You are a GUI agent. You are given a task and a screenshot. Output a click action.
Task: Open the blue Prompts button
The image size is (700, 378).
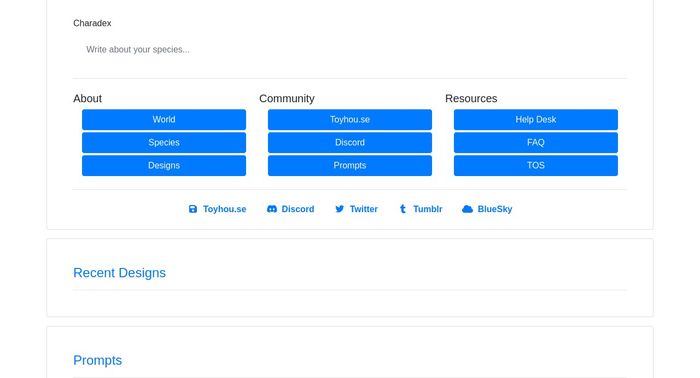click(x=350, y=166)
